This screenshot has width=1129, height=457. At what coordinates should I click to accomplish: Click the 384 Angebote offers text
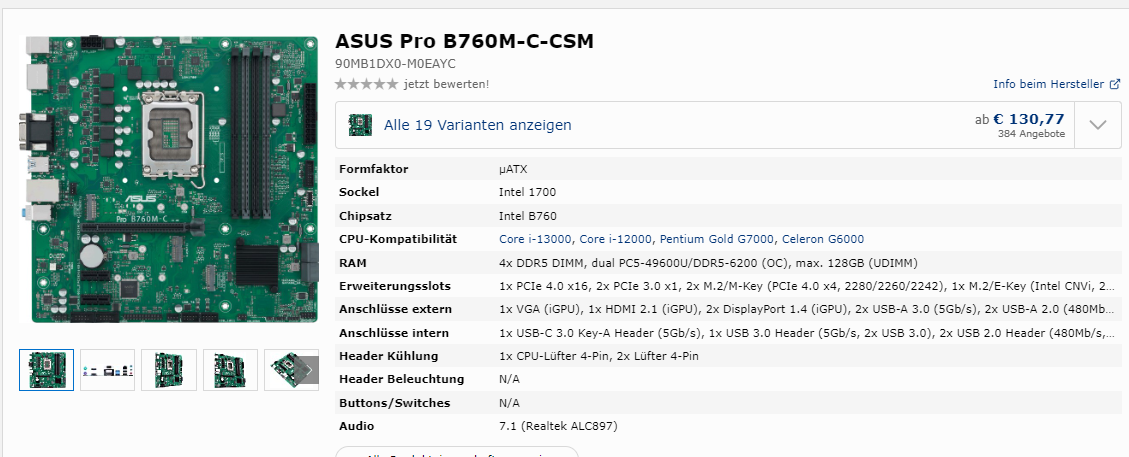1031,134
